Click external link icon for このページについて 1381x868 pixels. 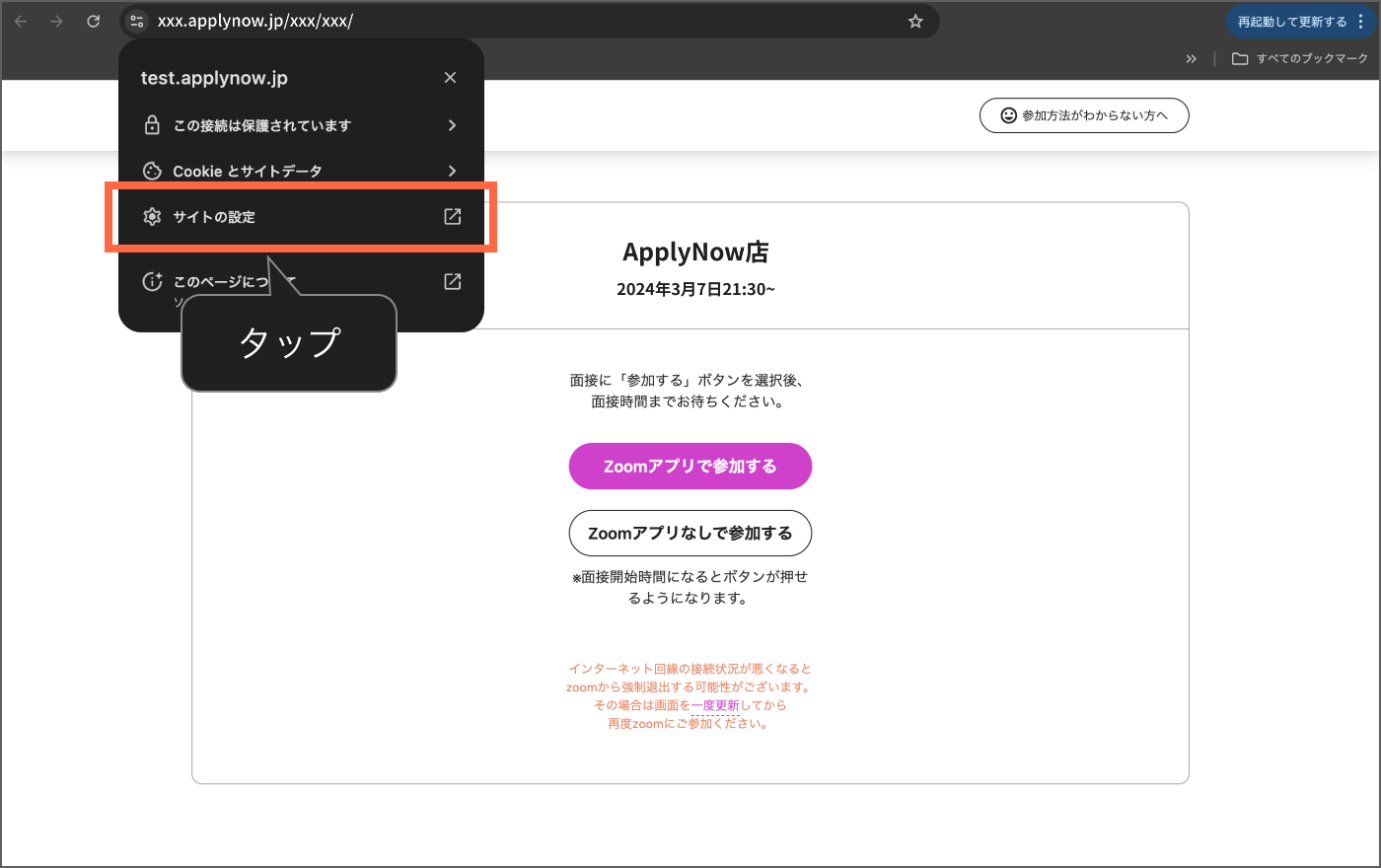point(453,281)
